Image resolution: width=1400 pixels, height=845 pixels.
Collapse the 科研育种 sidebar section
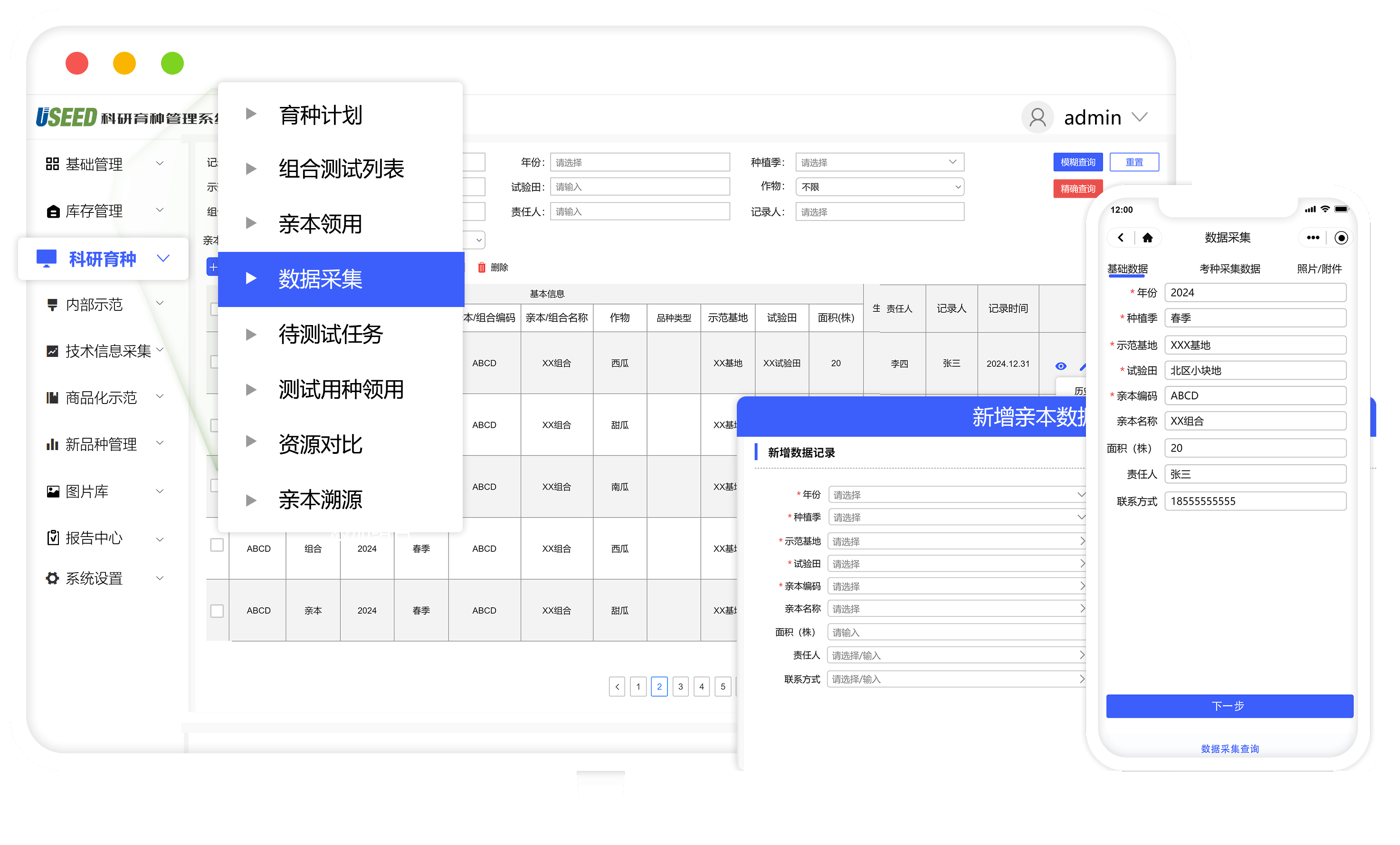164,258
